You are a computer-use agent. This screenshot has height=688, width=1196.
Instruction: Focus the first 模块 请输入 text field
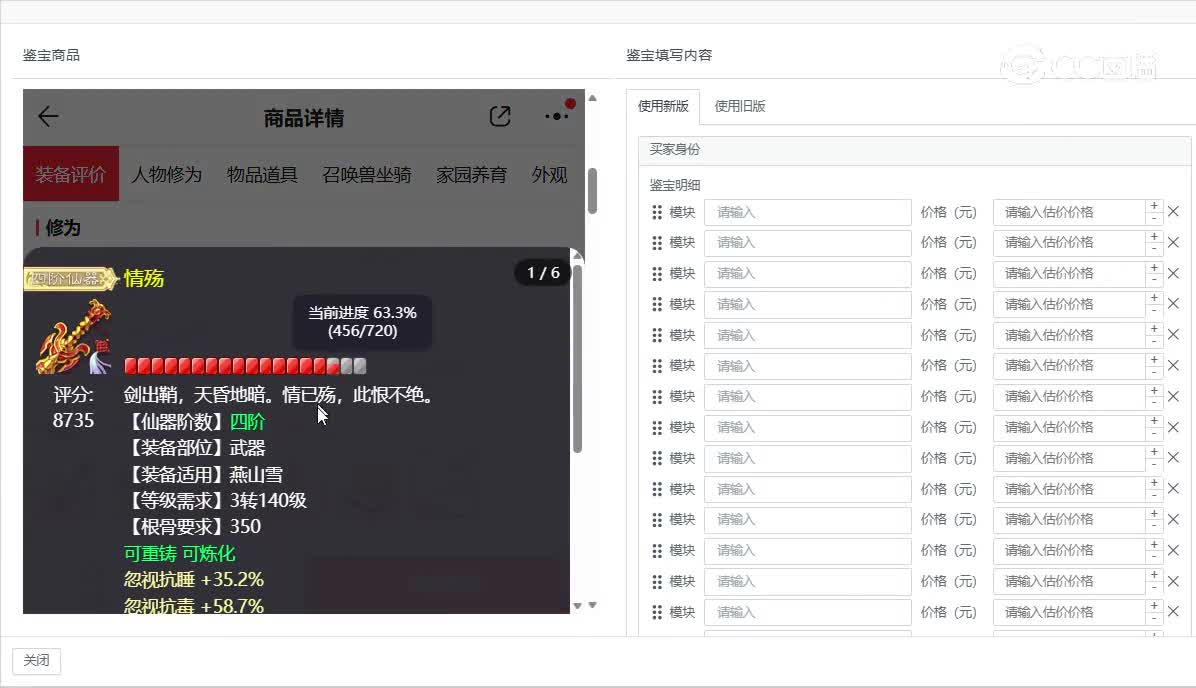point(808,212)
